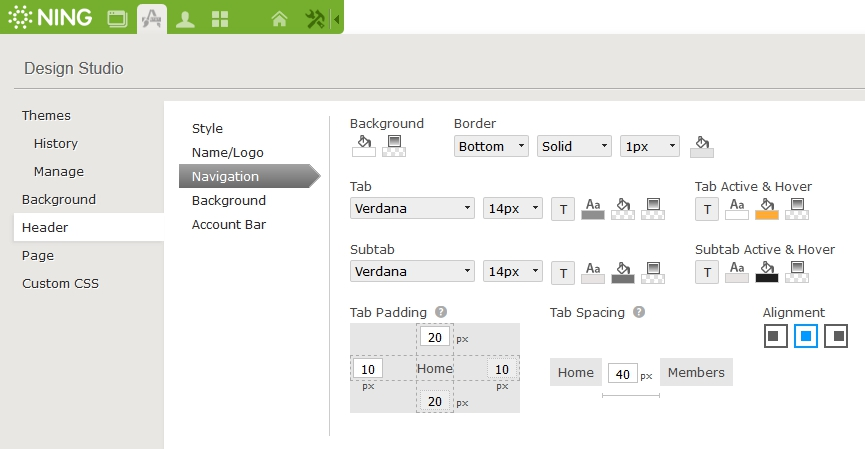Image resolution: width=865 pixels, height=449 pixels.
Task: Open the Border style dropdown showing Solid
Action: point(574,146)
